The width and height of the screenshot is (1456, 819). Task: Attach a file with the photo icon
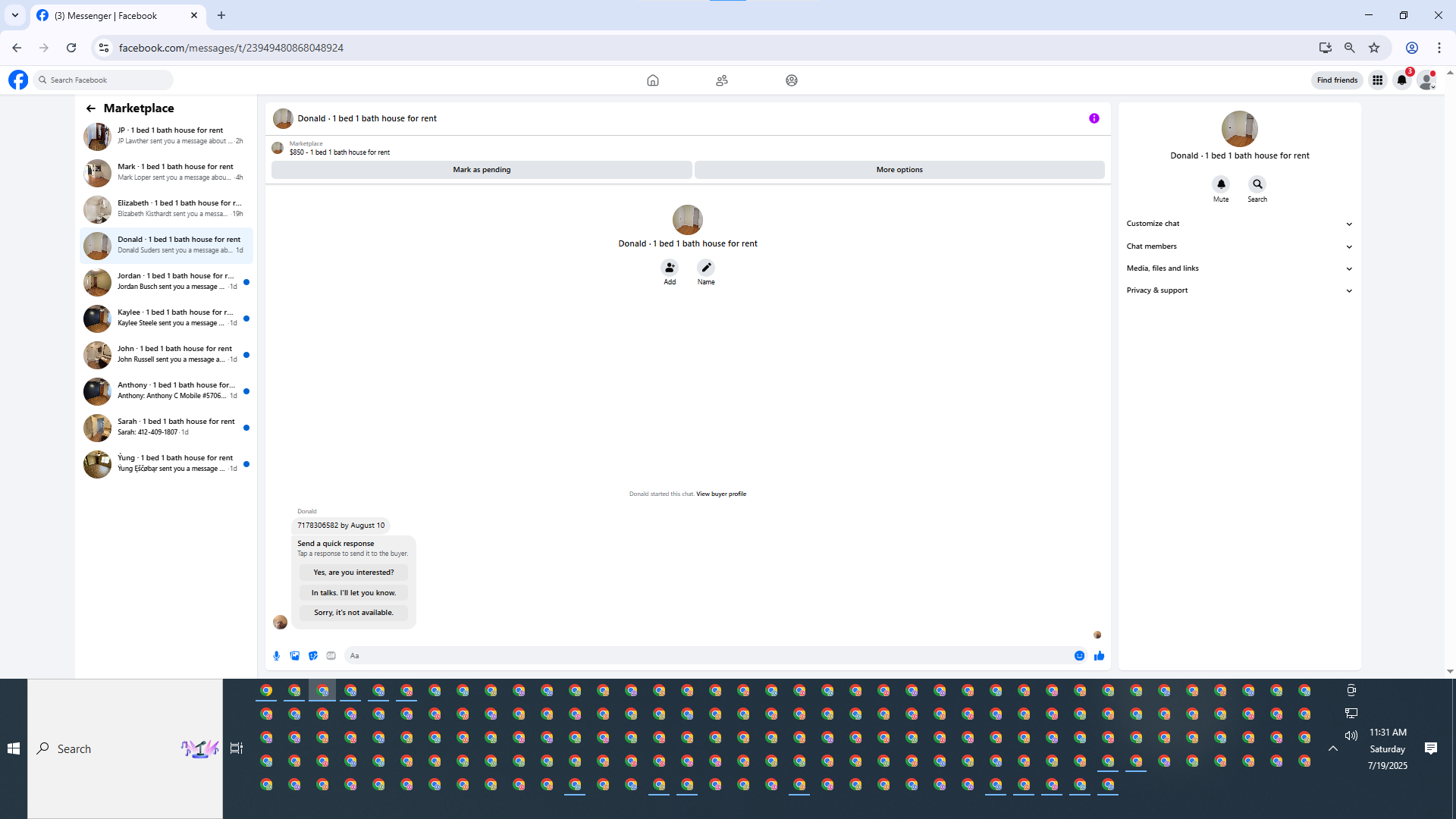[295, 656]
